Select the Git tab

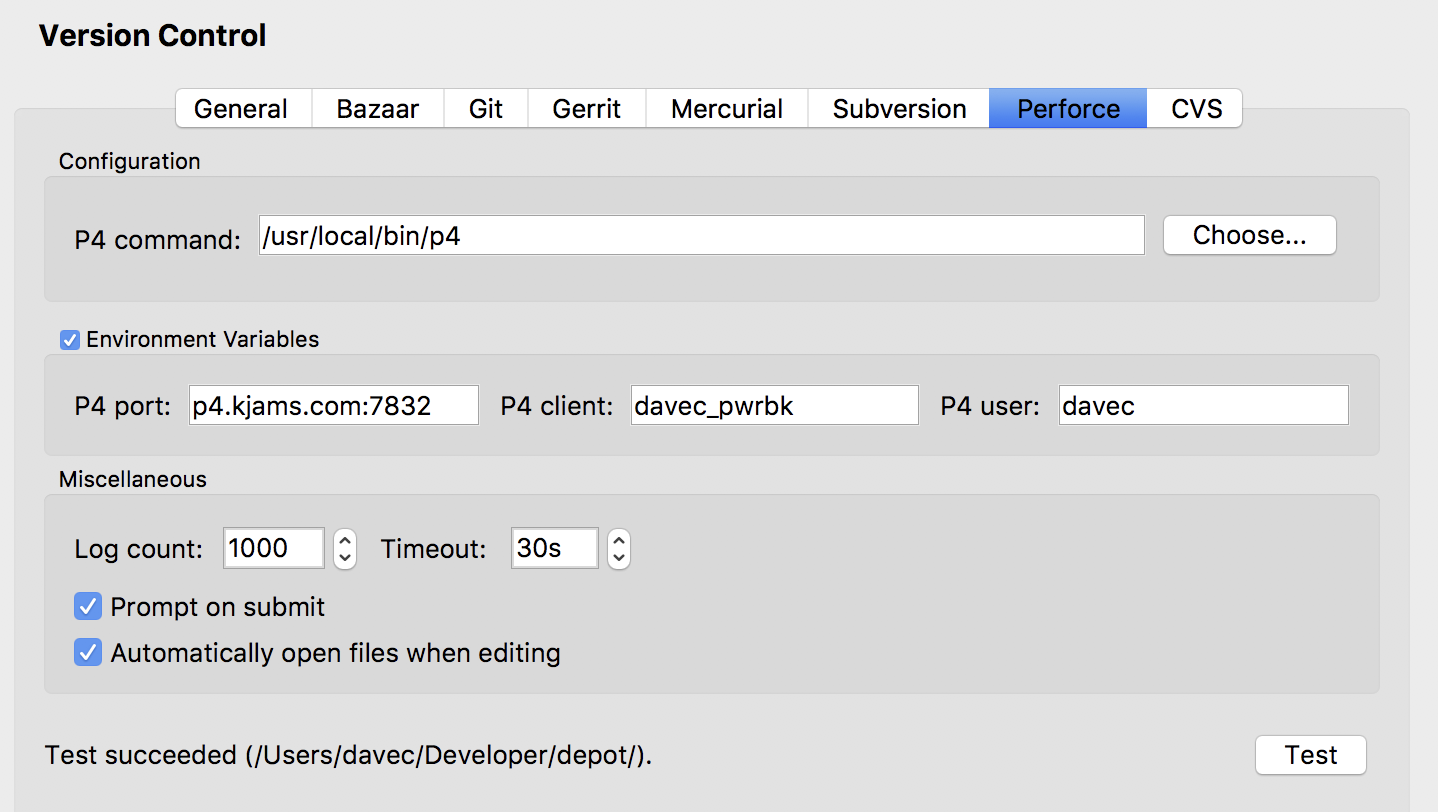(x=485, y=109)
